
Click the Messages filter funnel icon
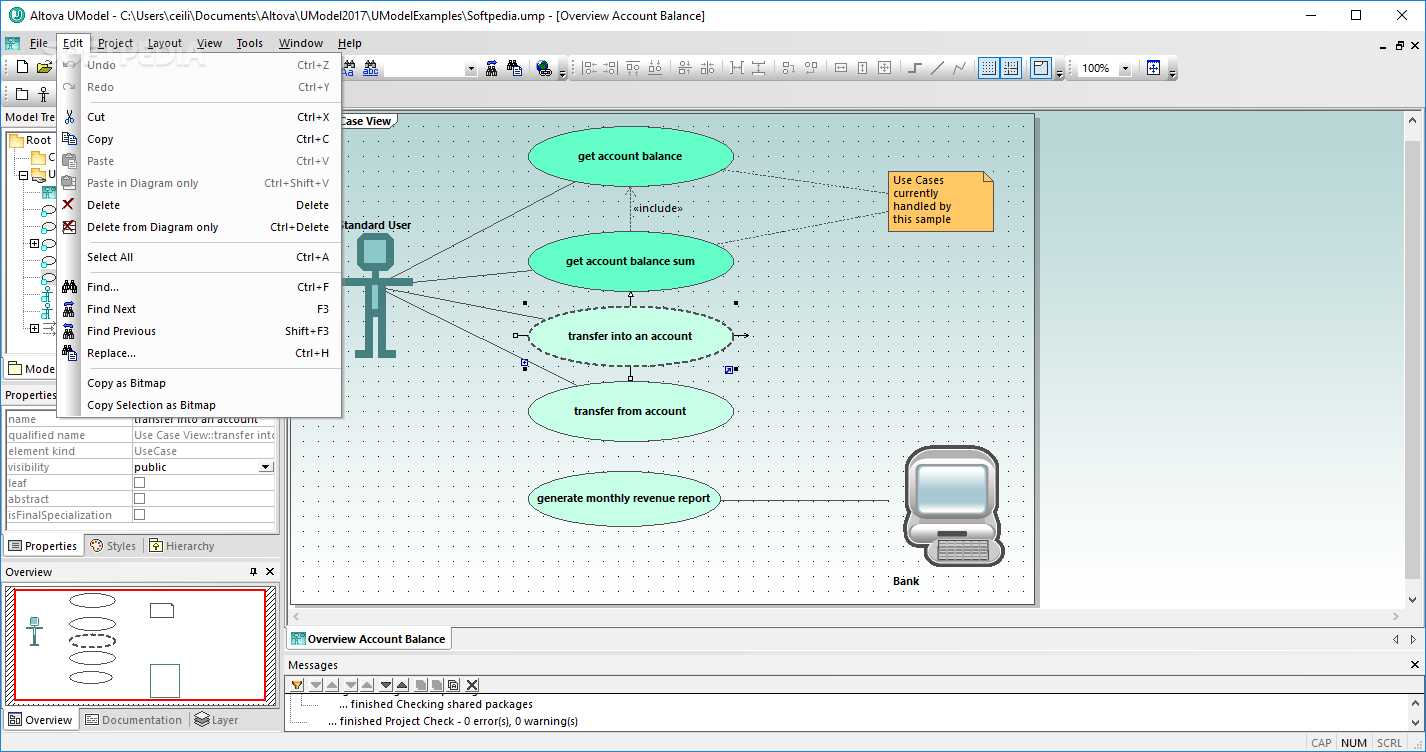click(297, 685)
